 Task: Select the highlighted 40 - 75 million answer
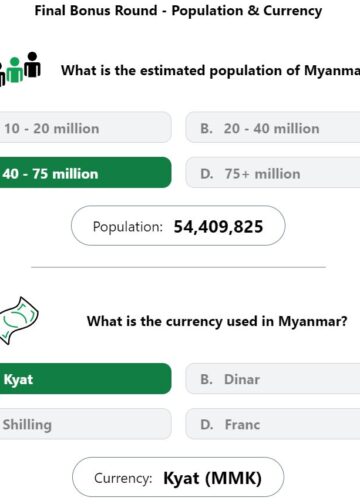[x=85, y=173]
